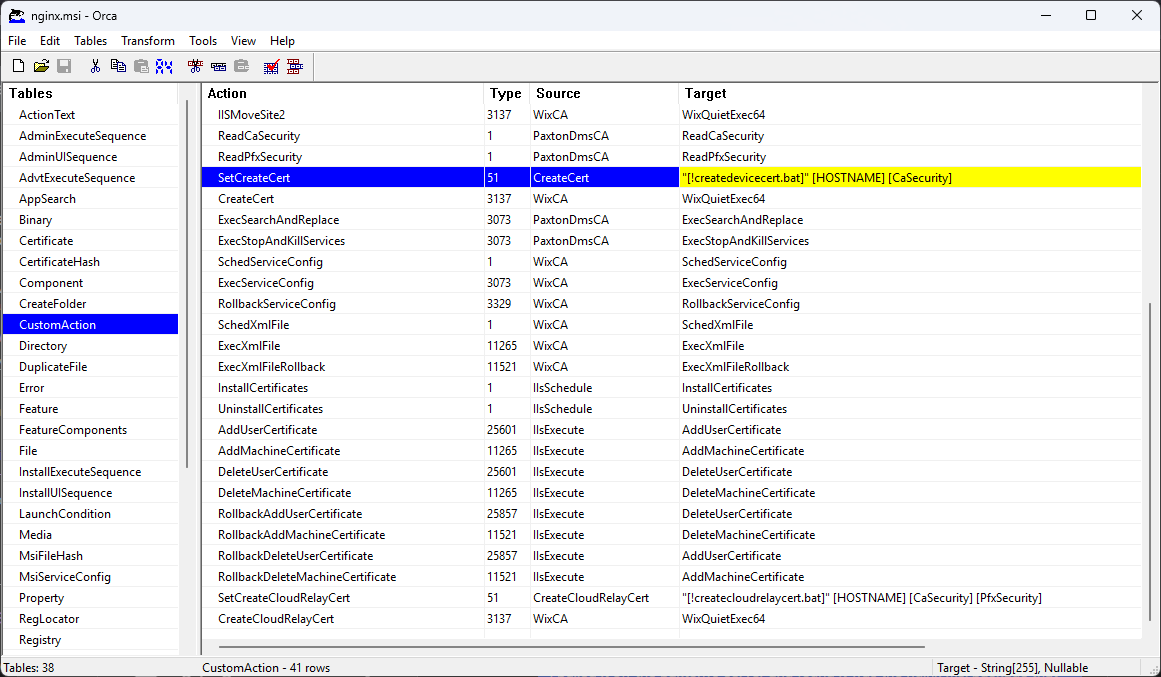
Task: Click the New file toolbar icon
Action: (x=18, y=67)
